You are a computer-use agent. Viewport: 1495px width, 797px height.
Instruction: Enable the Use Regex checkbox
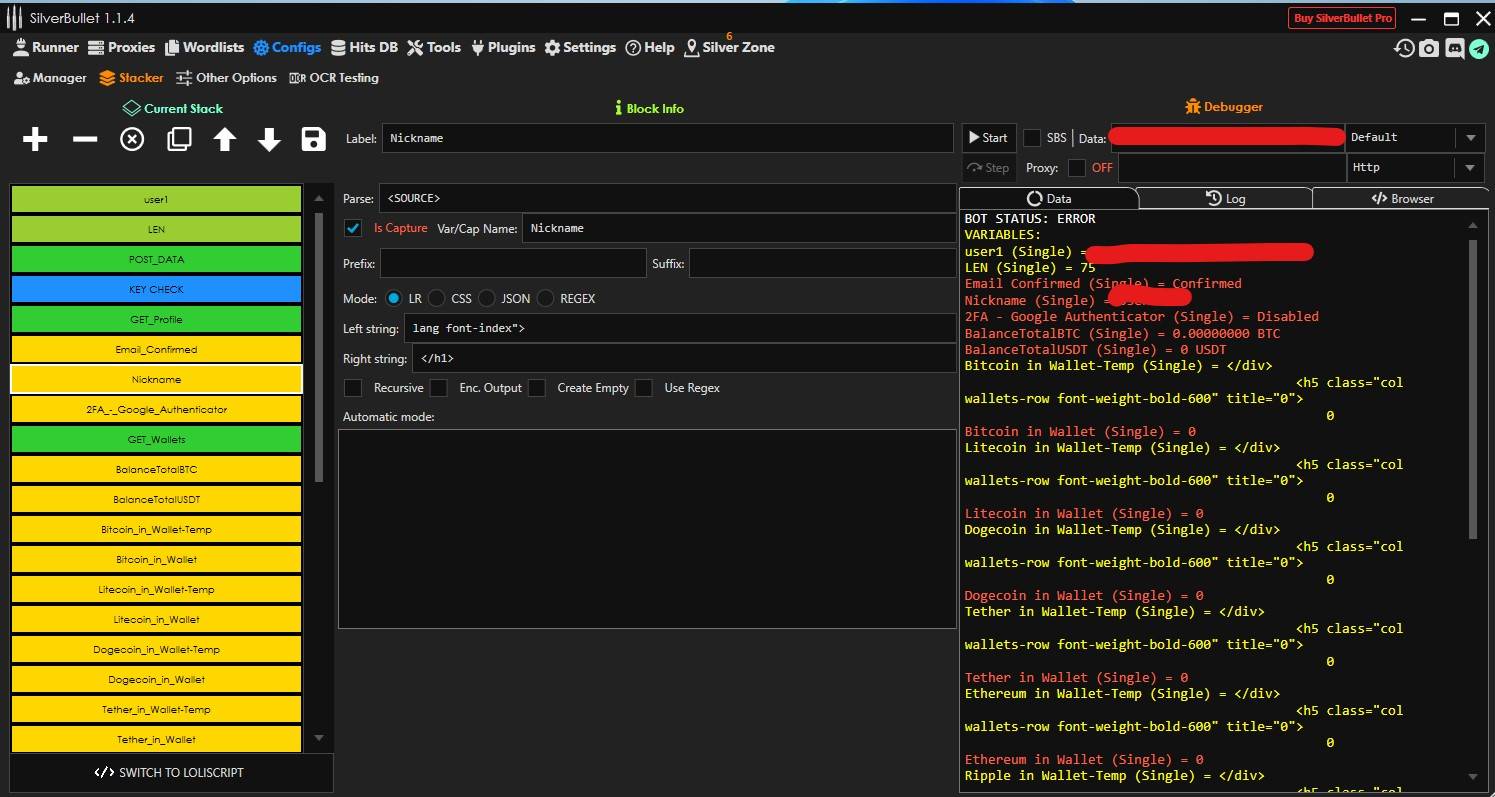click(644, 387)
